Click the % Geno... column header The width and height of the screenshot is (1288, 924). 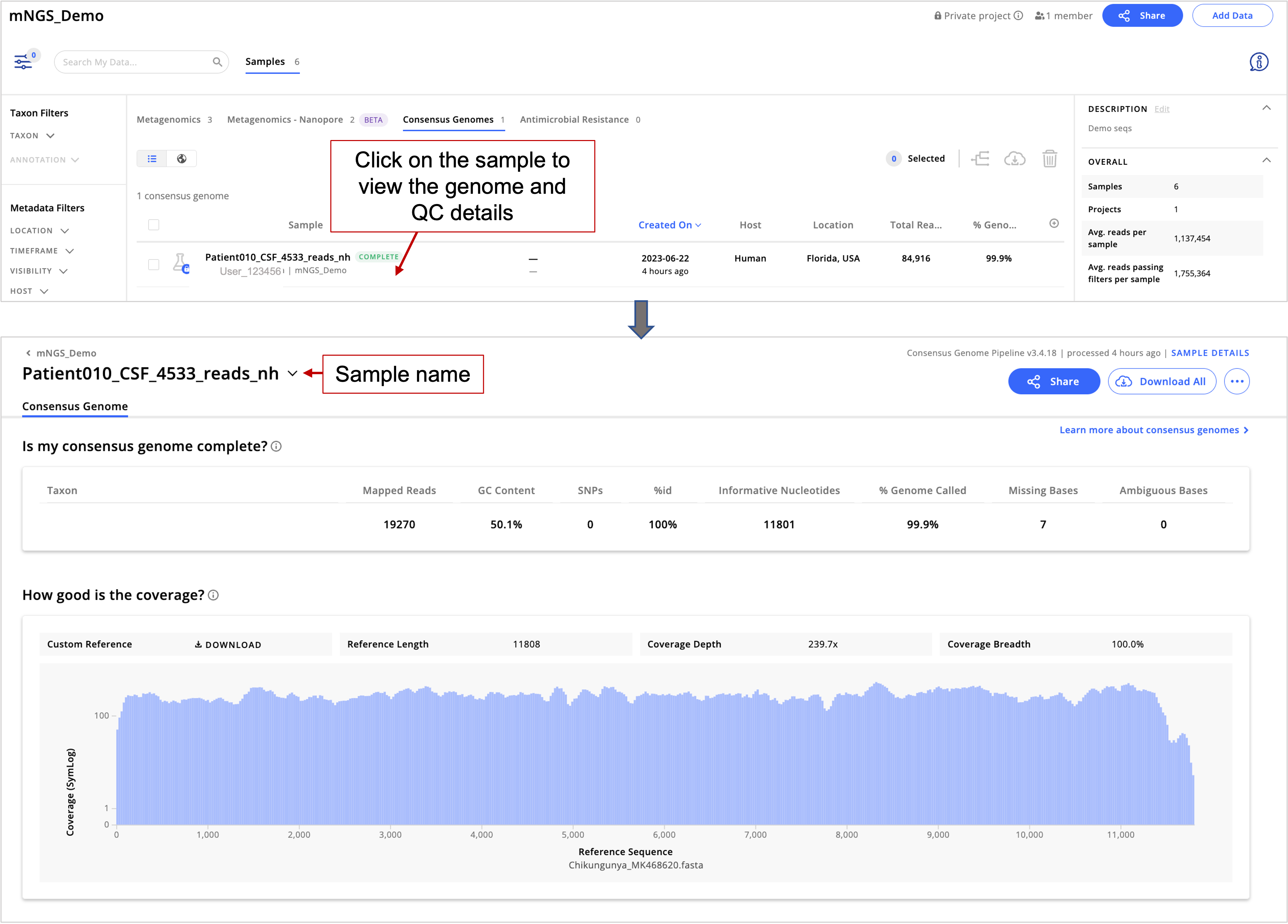[x=994, y=225]
